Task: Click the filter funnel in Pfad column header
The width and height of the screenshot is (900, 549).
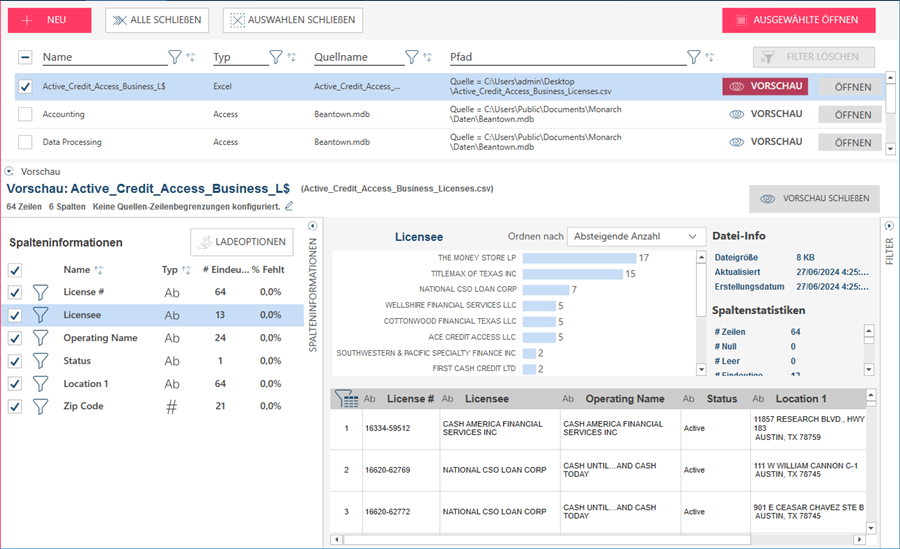Action: [x=693, y=57]
